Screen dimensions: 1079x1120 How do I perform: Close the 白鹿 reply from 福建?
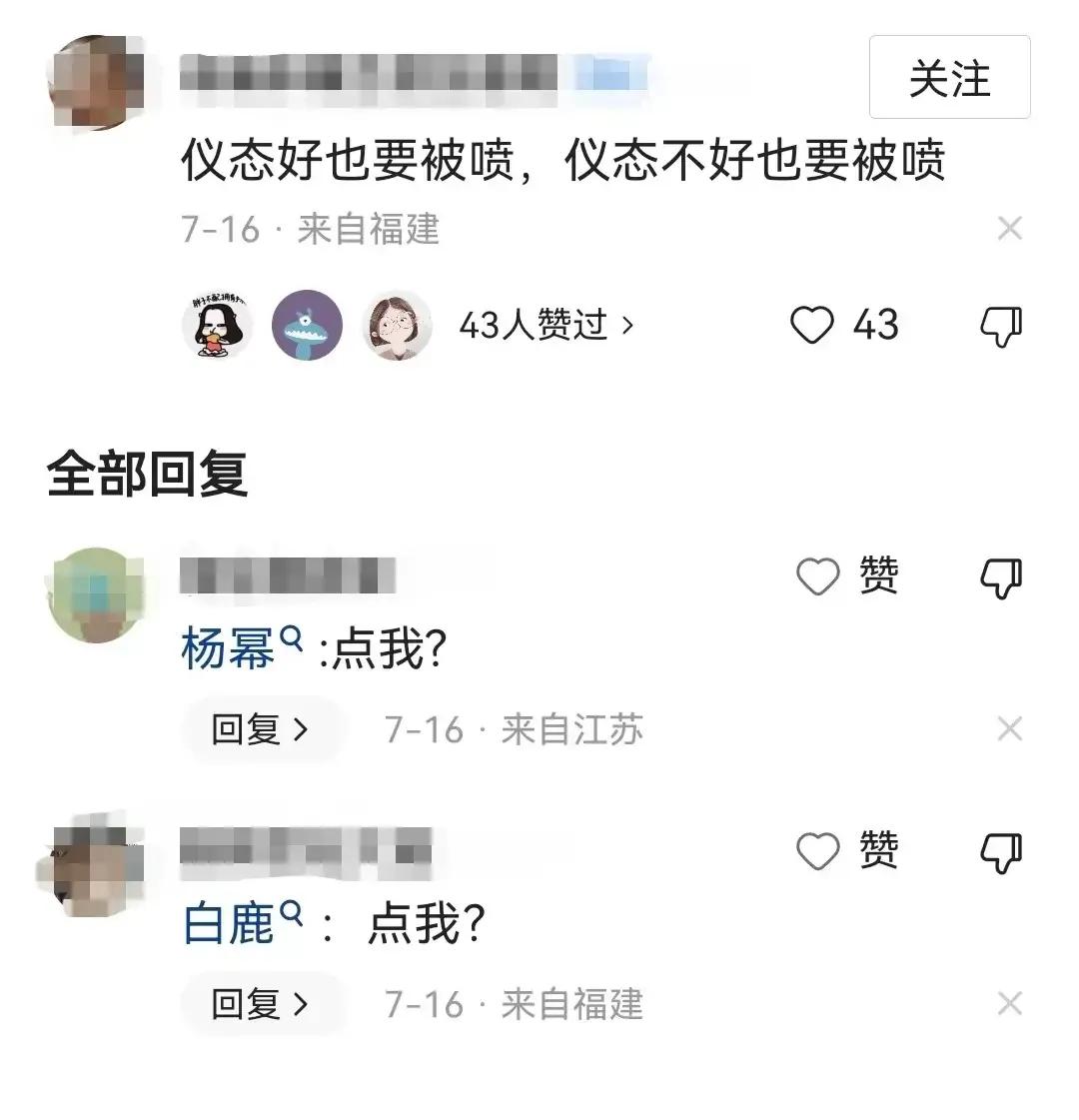click(x=1010, y=1004)
